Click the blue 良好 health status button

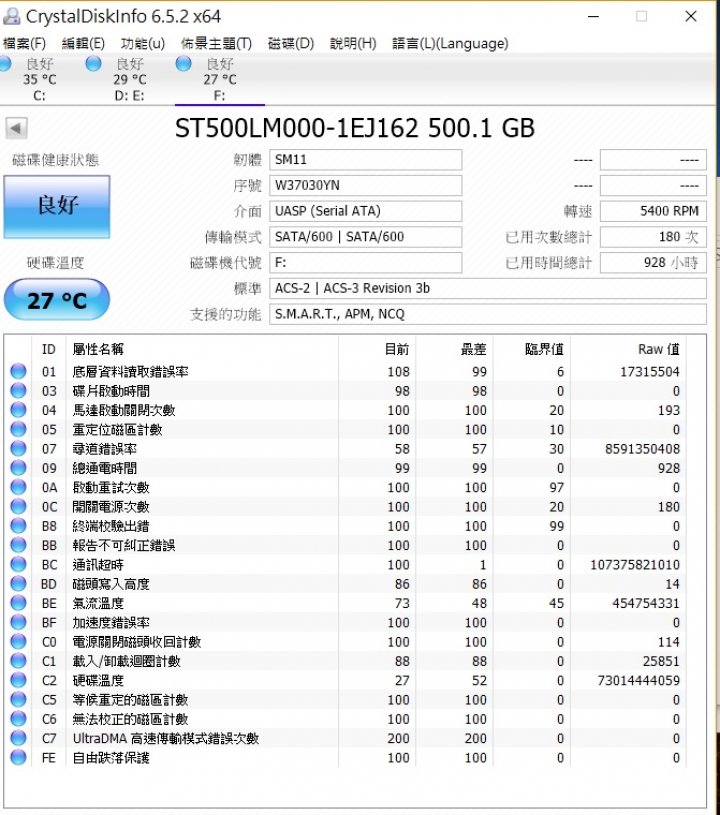click(57, 206)
